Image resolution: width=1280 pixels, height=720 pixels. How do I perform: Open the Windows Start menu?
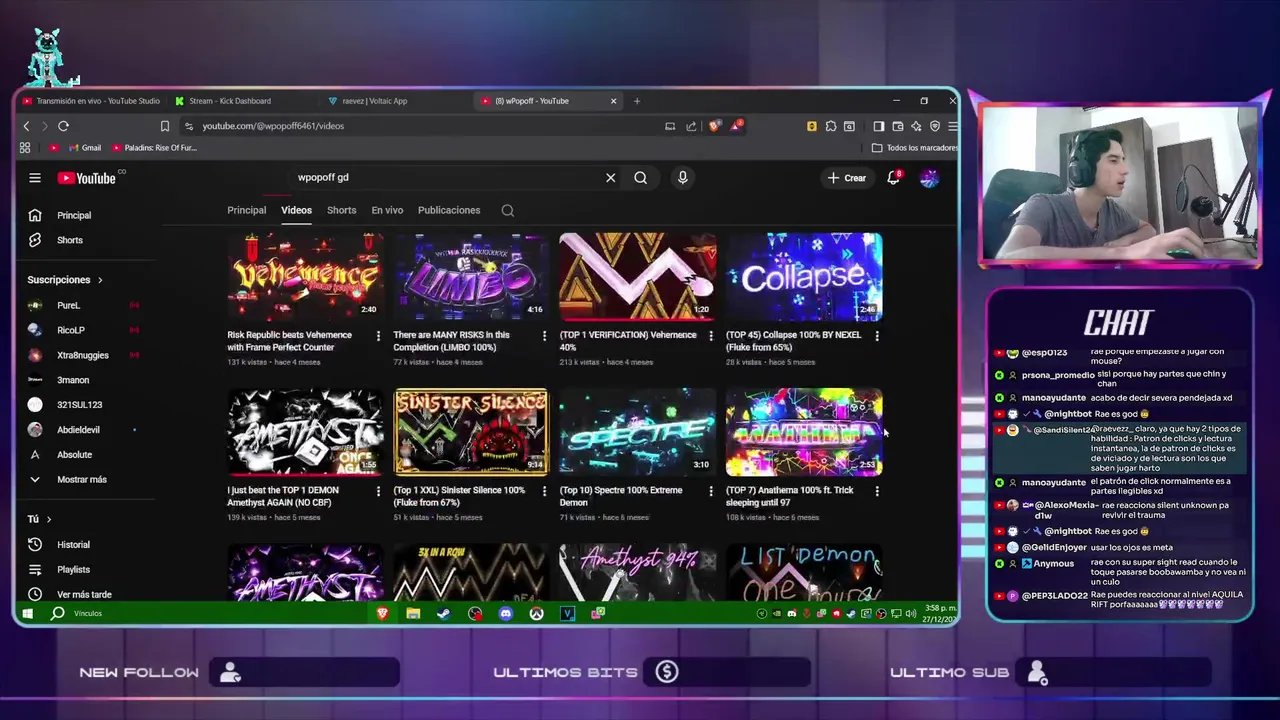27,613
